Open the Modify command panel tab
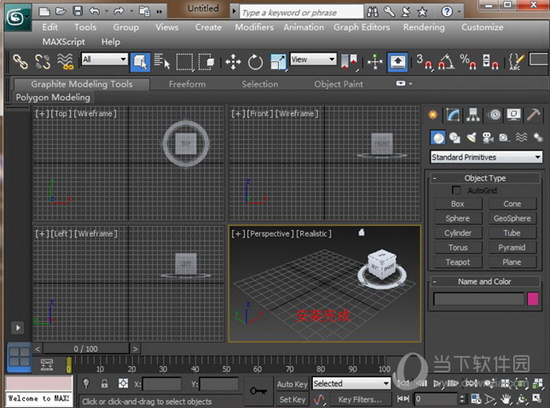Image resolution: width=550 pixels, height=408 pixels. click(x=453, y=115)
